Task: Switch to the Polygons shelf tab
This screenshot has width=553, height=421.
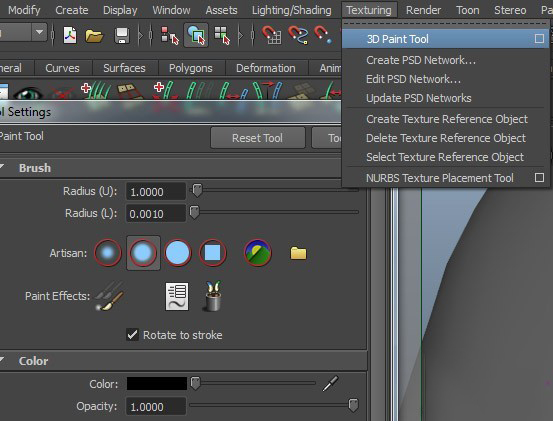Action: (x=190, y=68)
